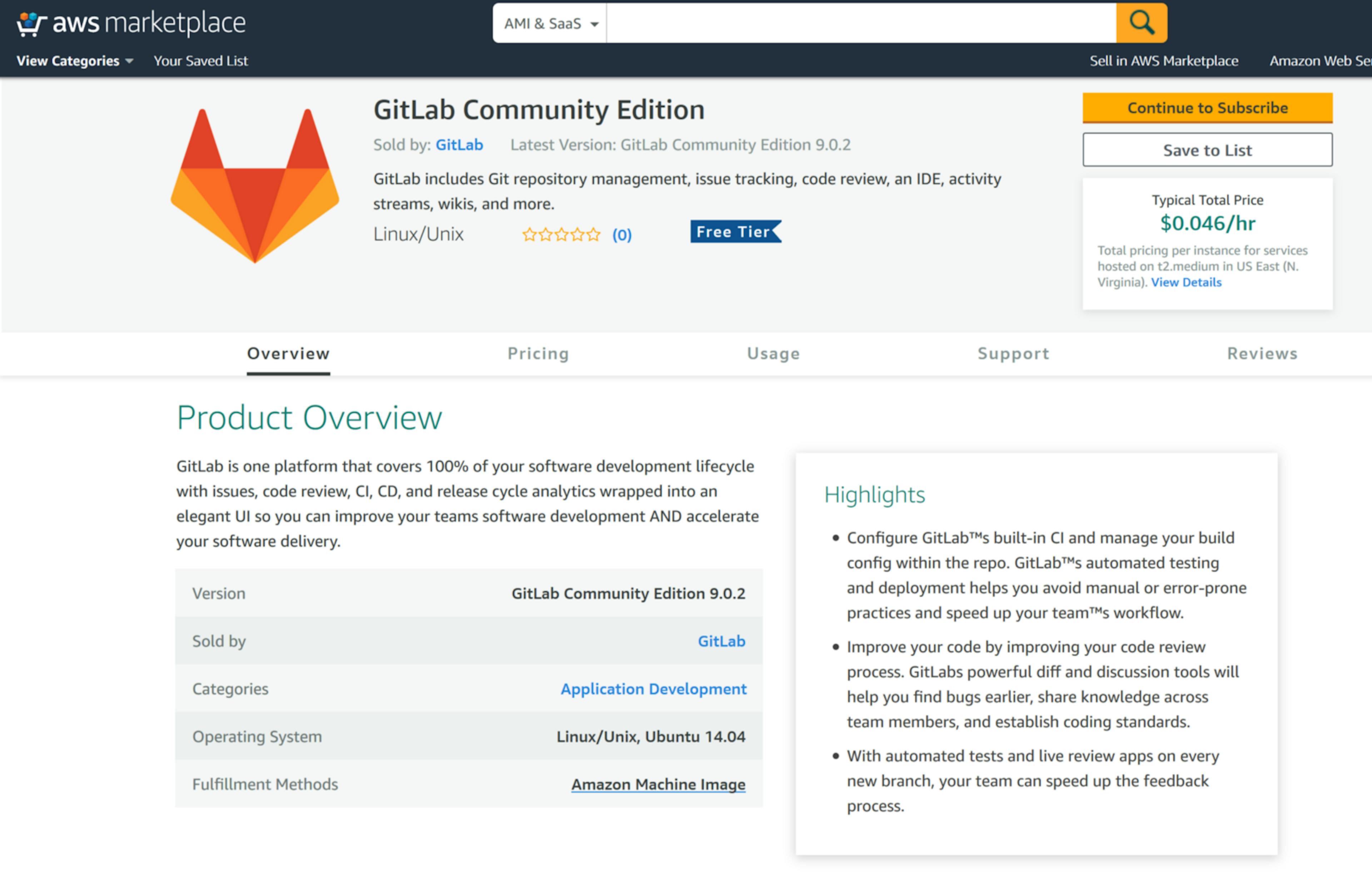Click inside the marketplace search field
Screen dimensions: 1372x872
pyautogui.click(x=861, y=23)
